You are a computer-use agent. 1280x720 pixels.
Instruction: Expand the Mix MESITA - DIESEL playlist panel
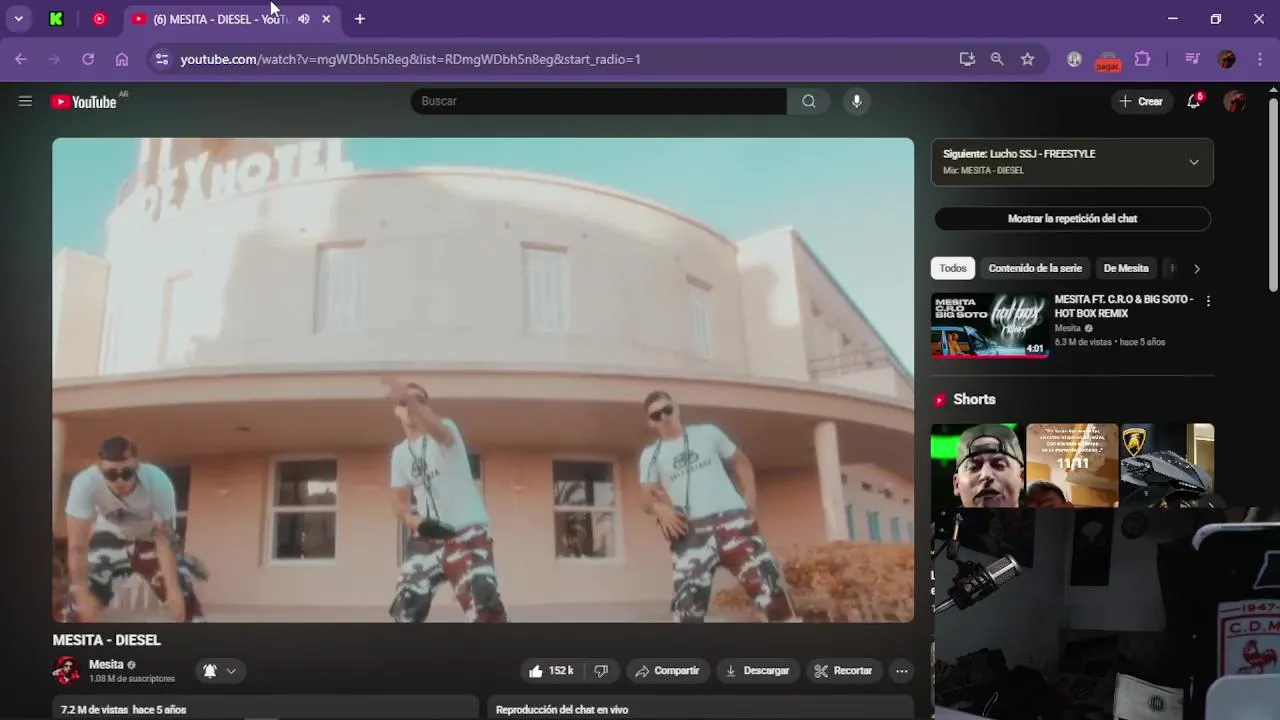click(1193, 162)
